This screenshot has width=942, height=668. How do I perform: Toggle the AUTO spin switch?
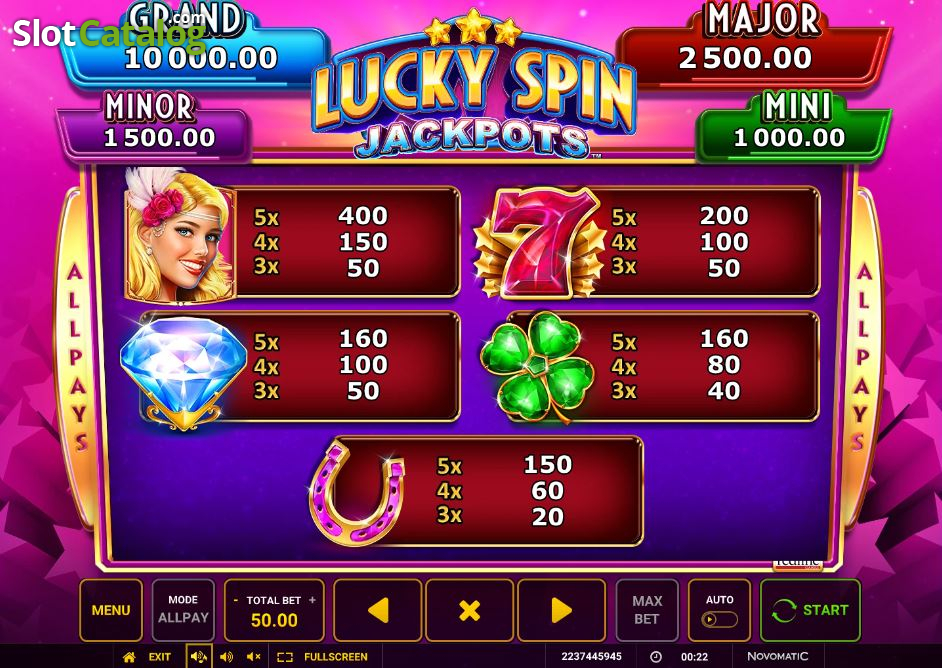click(x=719, y=619)
